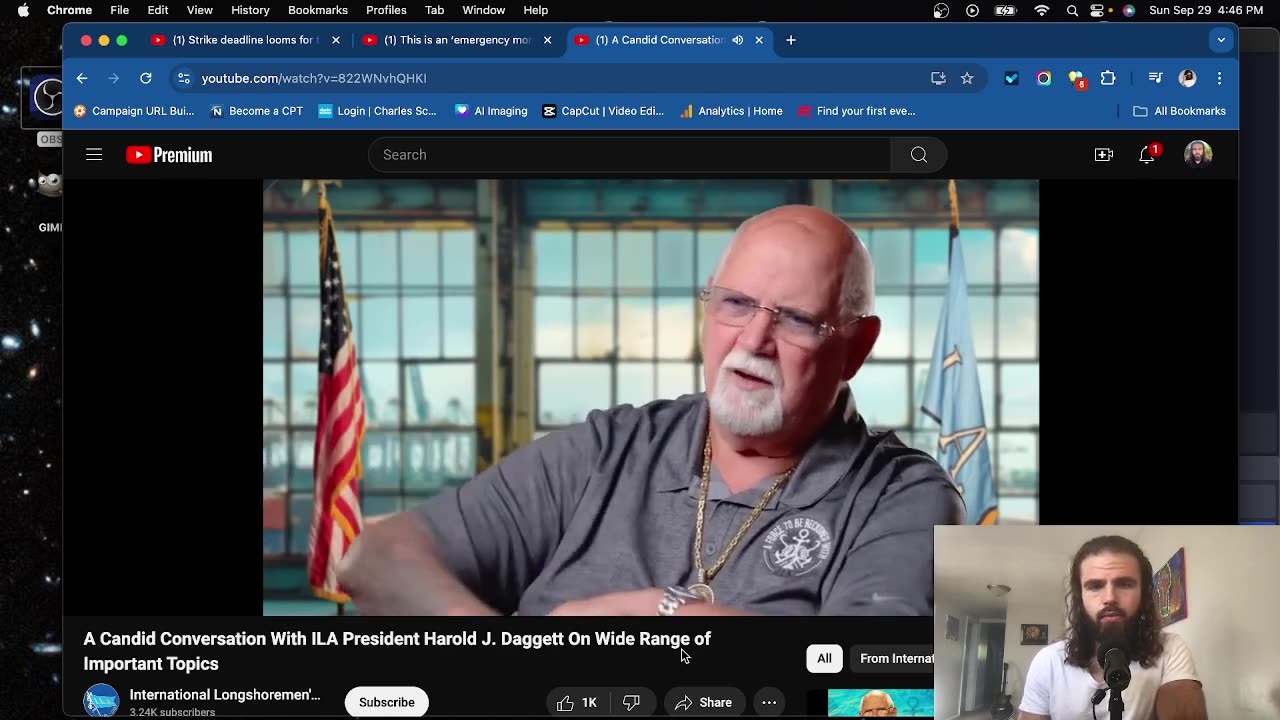View site information icon in address bar
This screenshot has height=720, width=1280.
pos(182,78)
